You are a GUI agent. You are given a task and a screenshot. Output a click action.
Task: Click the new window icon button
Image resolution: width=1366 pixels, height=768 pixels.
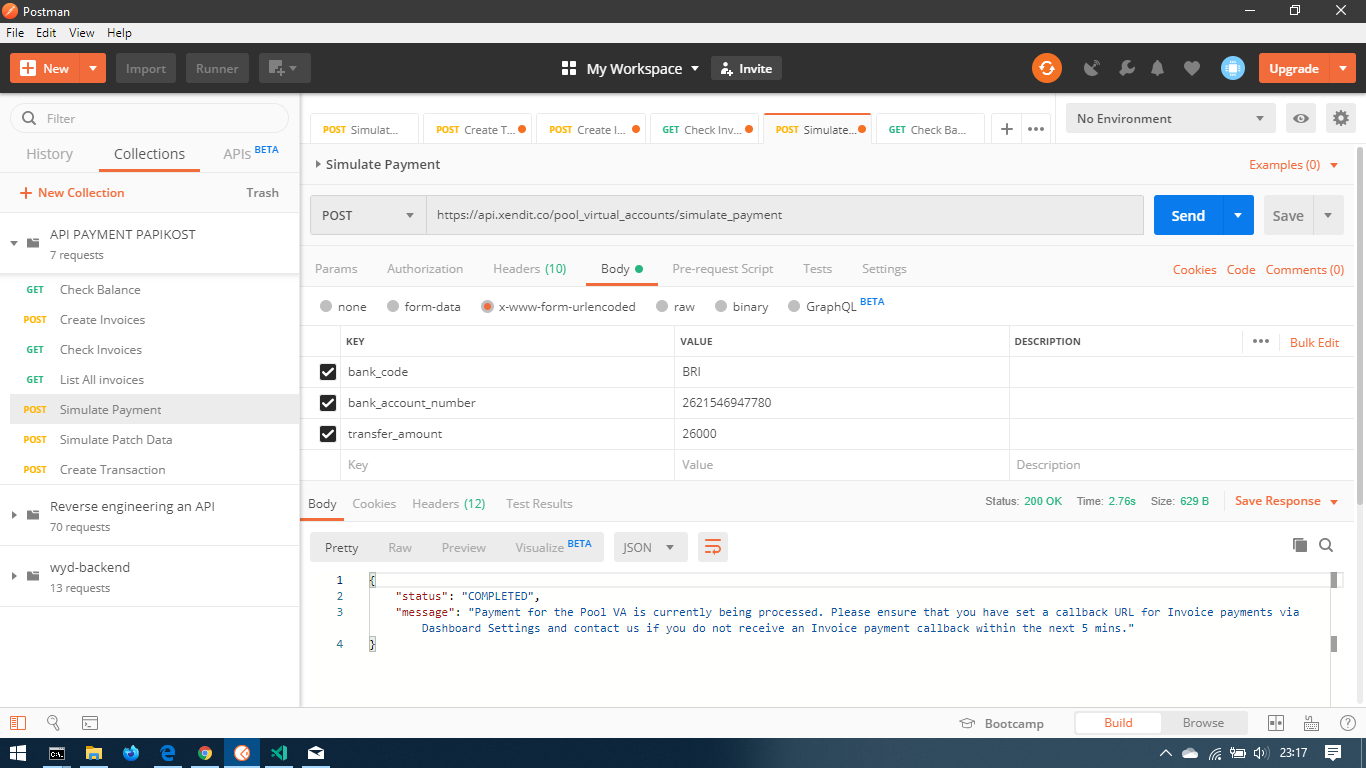285,68
